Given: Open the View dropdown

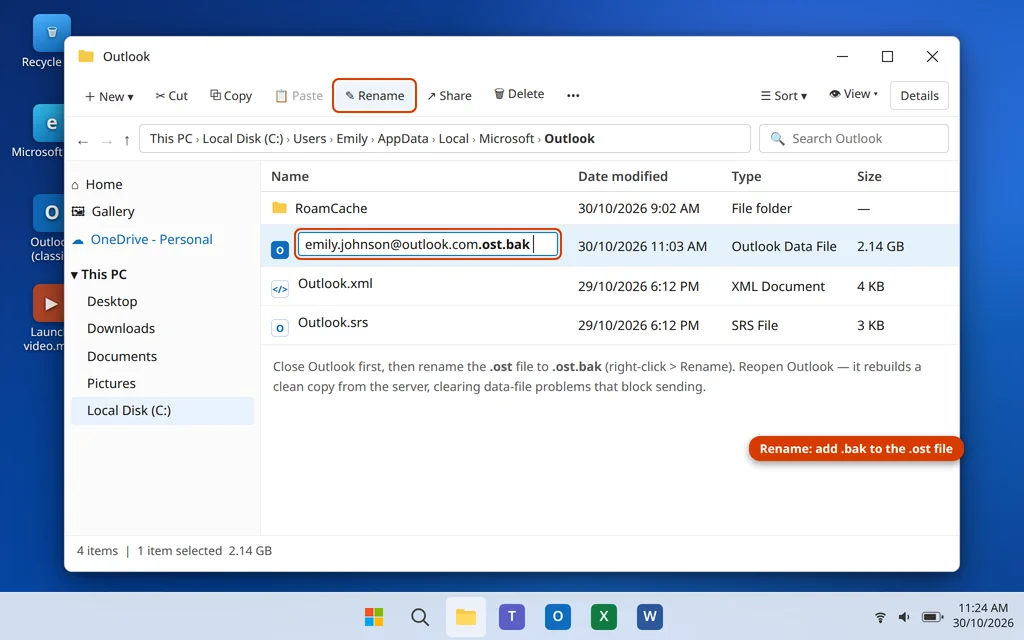Looking at the screenshot, I should (x=854, y=94).
